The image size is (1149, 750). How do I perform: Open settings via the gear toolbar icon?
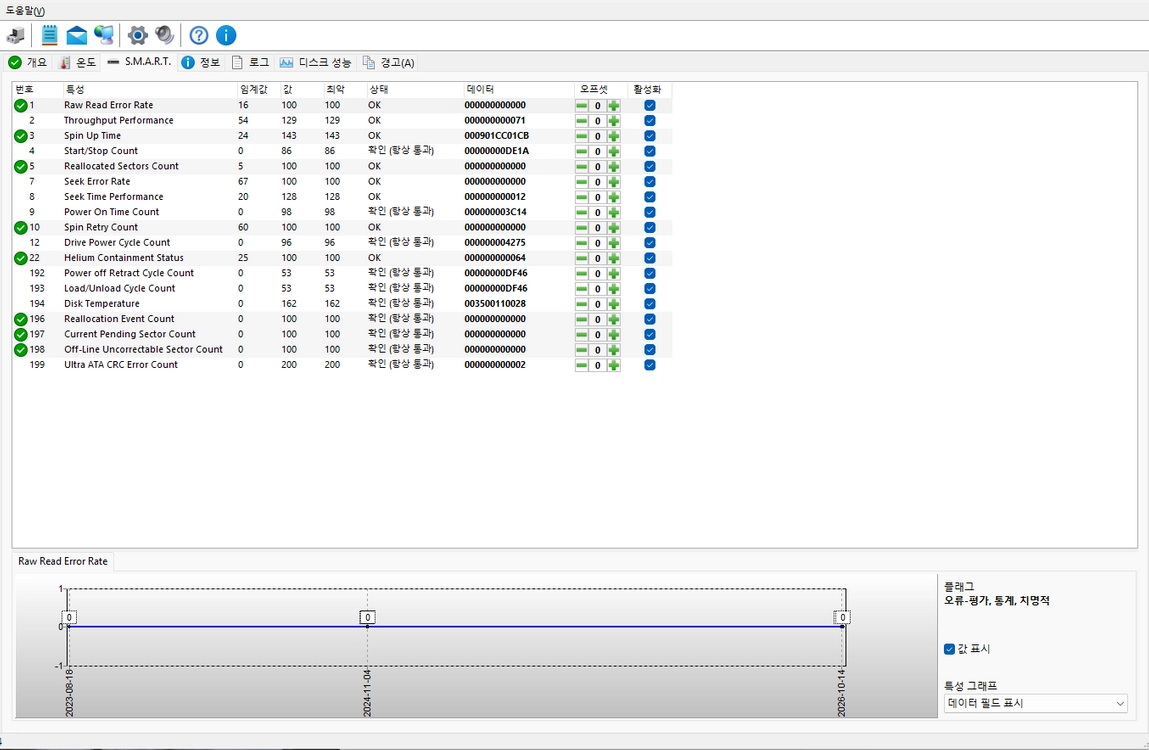(x=137, y=35)
